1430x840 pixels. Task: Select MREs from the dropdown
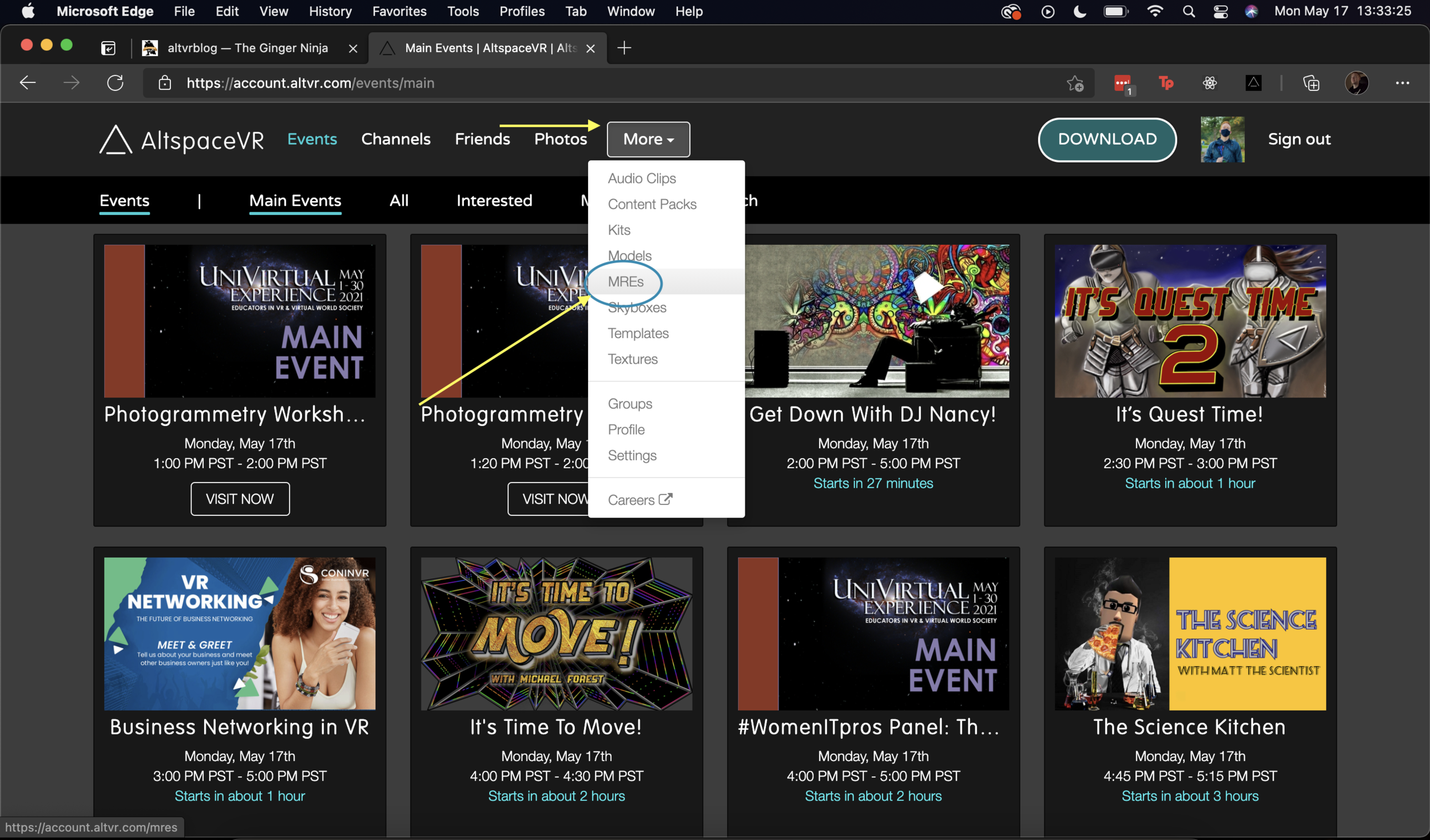[626, 282]
